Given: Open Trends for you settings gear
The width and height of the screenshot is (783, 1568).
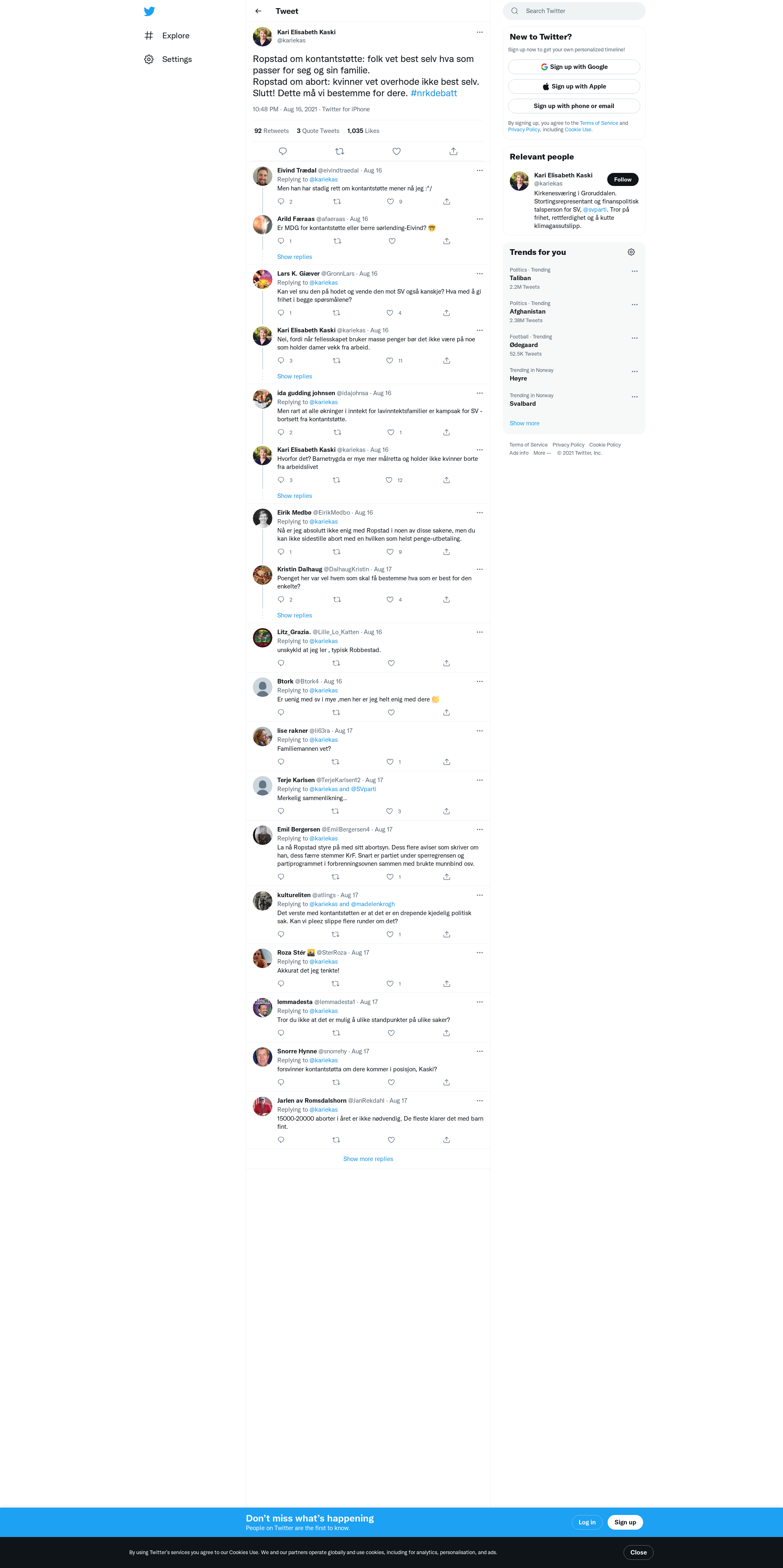Looking at the screenshot, I should point(631,252).
